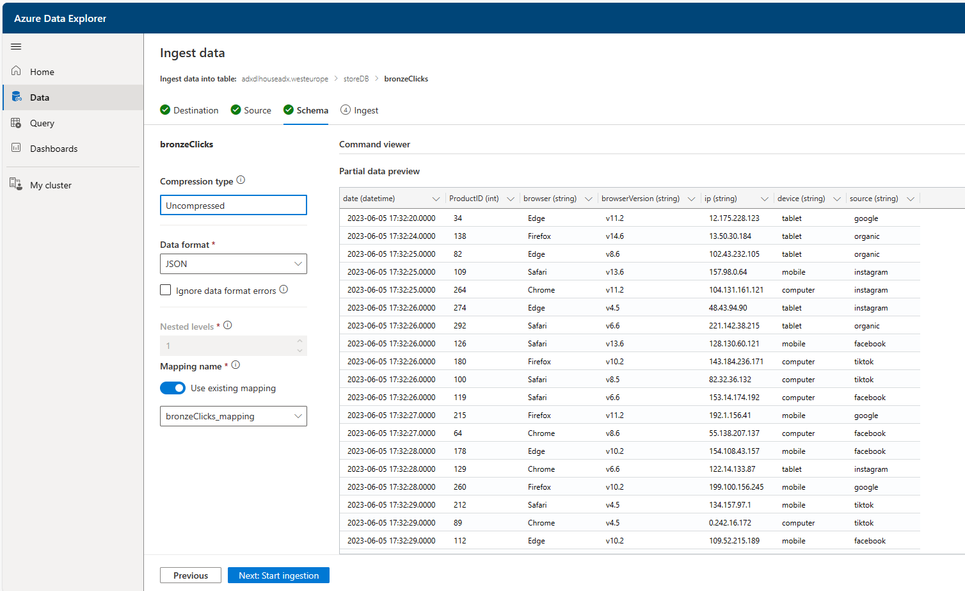Screen dimensions: 965x591
Task: Click the Compression type Uncompressed field
Action: (233, 205)
